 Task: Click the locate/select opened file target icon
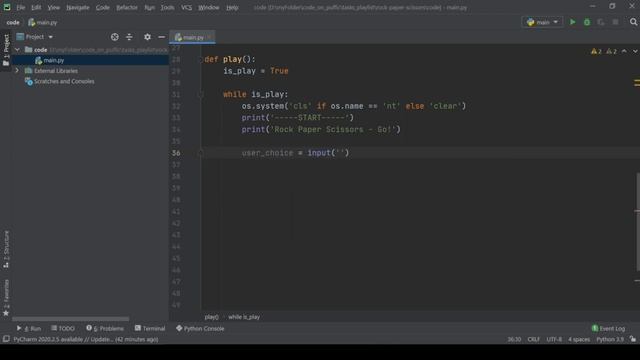pyautogui.click(x=115, y=37)
